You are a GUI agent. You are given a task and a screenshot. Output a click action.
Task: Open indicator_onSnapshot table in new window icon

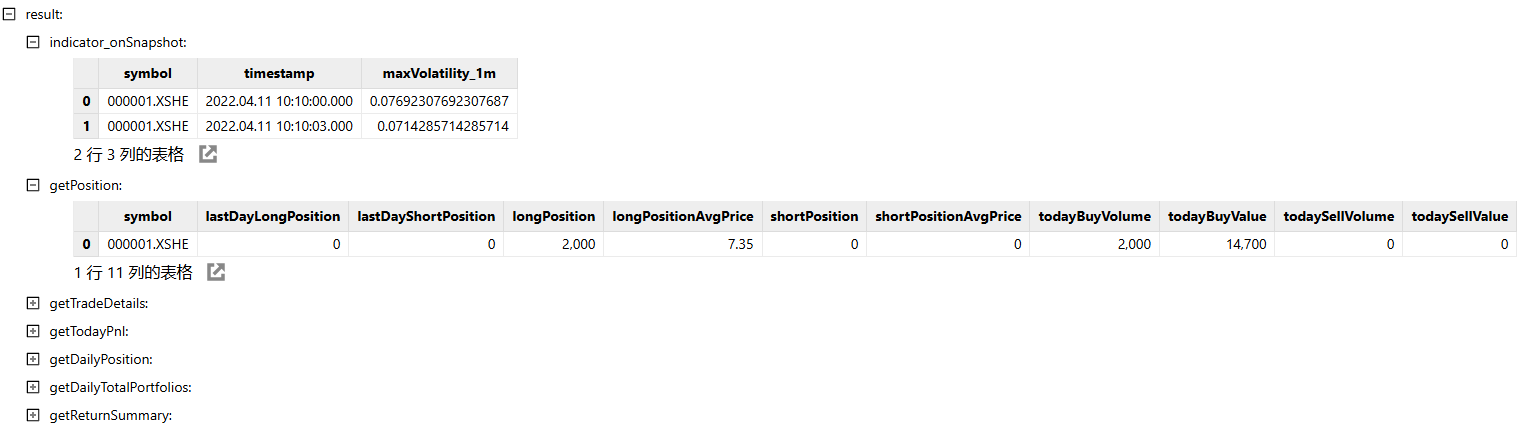pos(208,154)
